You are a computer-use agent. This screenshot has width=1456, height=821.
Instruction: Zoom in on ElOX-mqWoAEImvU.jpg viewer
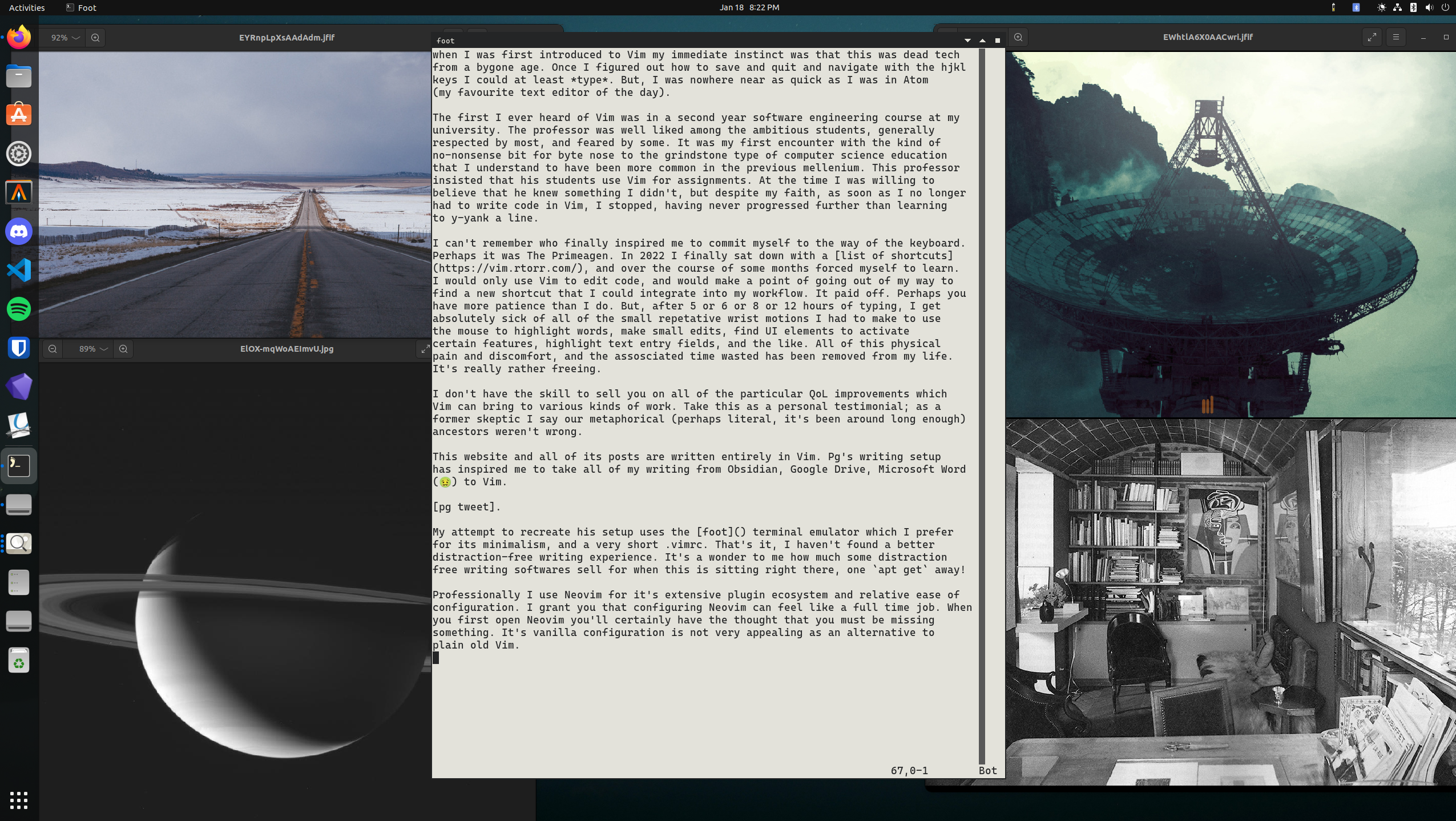pos(123,349)
